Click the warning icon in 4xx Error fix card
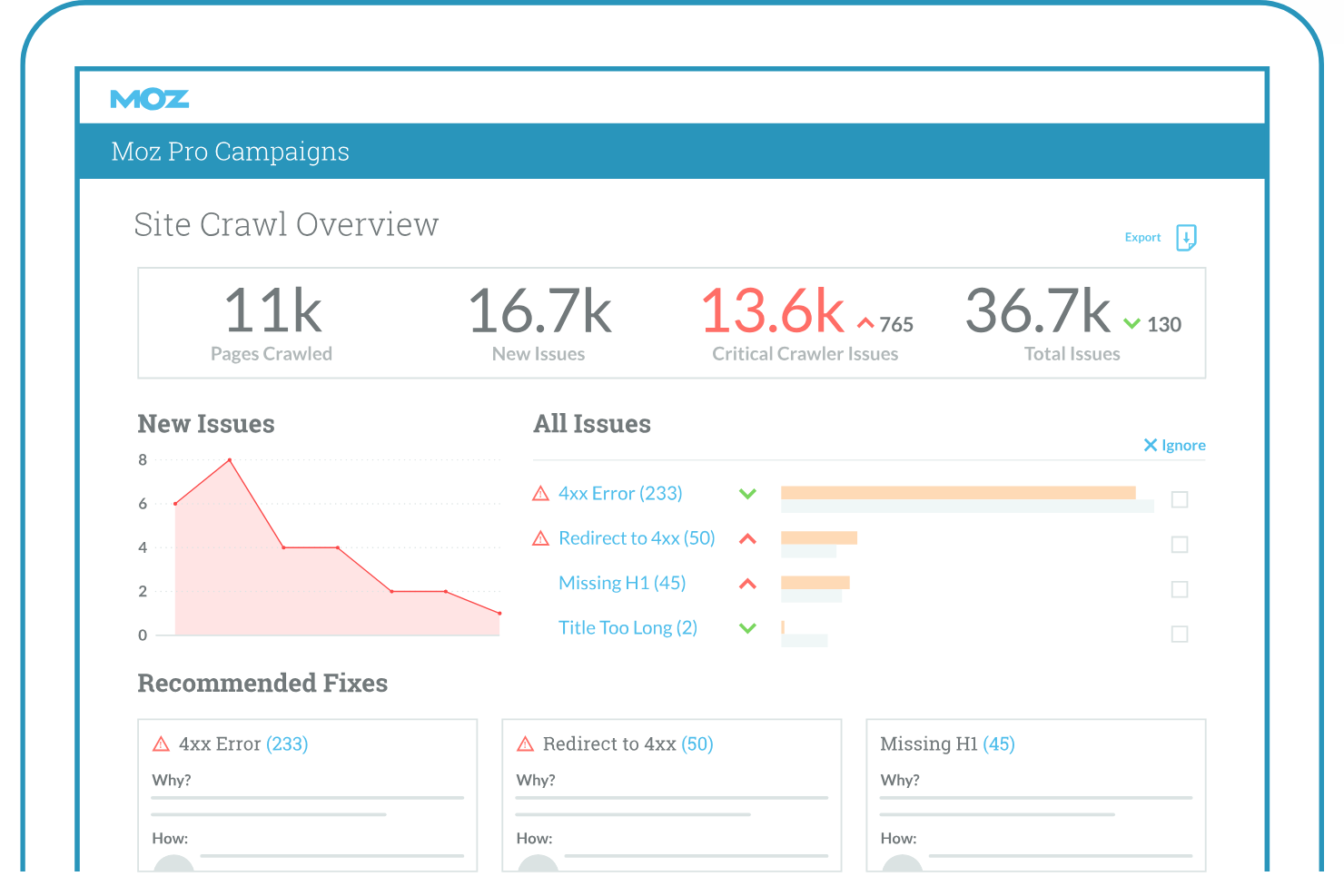Screen dimensions: 1344x896 tap(161, 743)
